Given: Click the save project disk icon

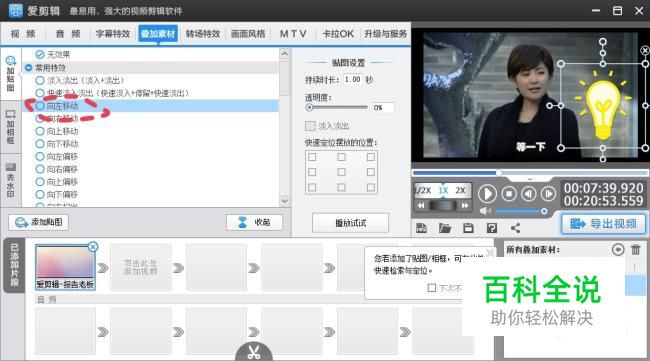Looking at the screenshot, I should [x=468, y=228].
